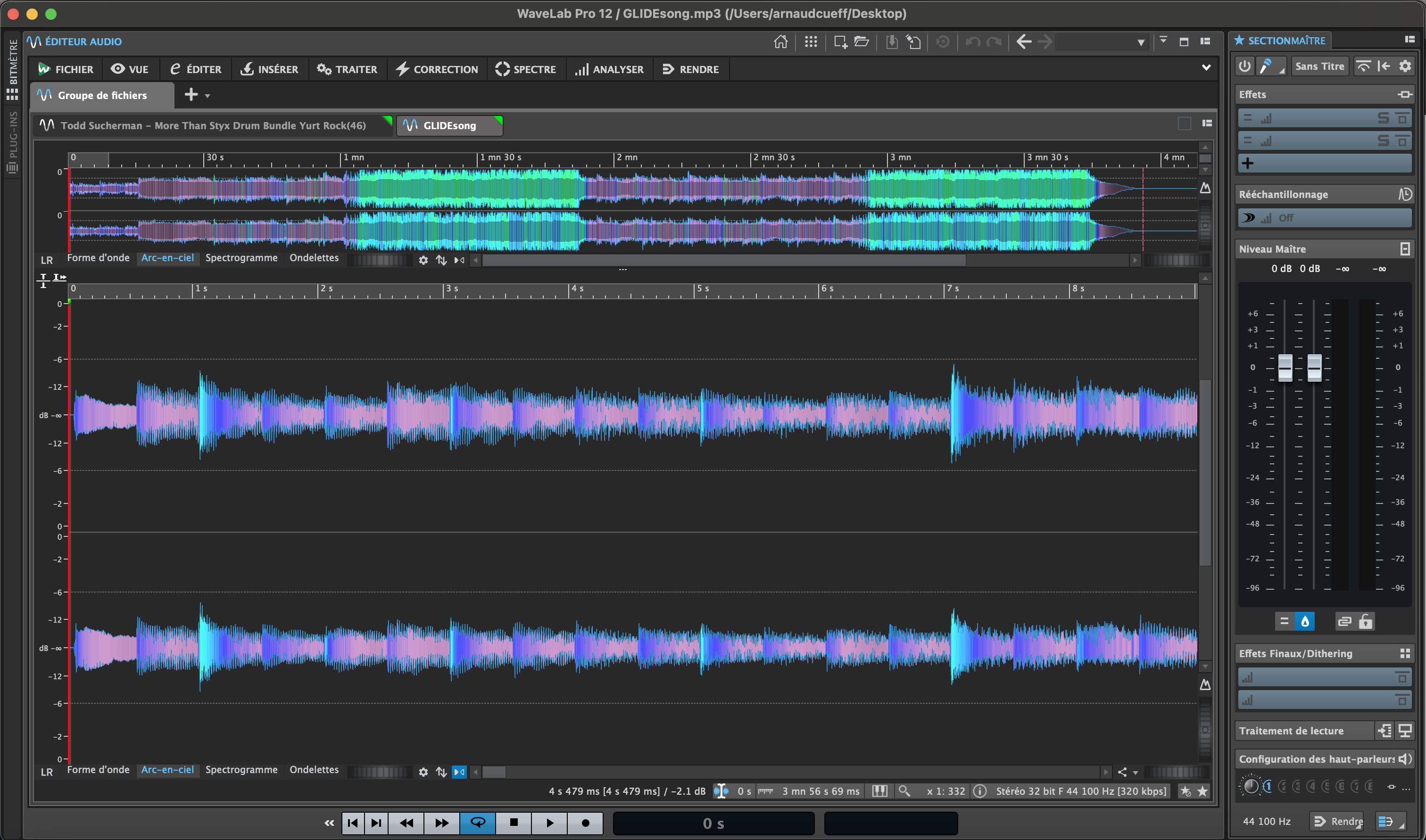Image resolution: width=1426 pixels, height=840 pixels.
Task: Click the Master Section settings gear icon
Action: (x=1404, y=66)
